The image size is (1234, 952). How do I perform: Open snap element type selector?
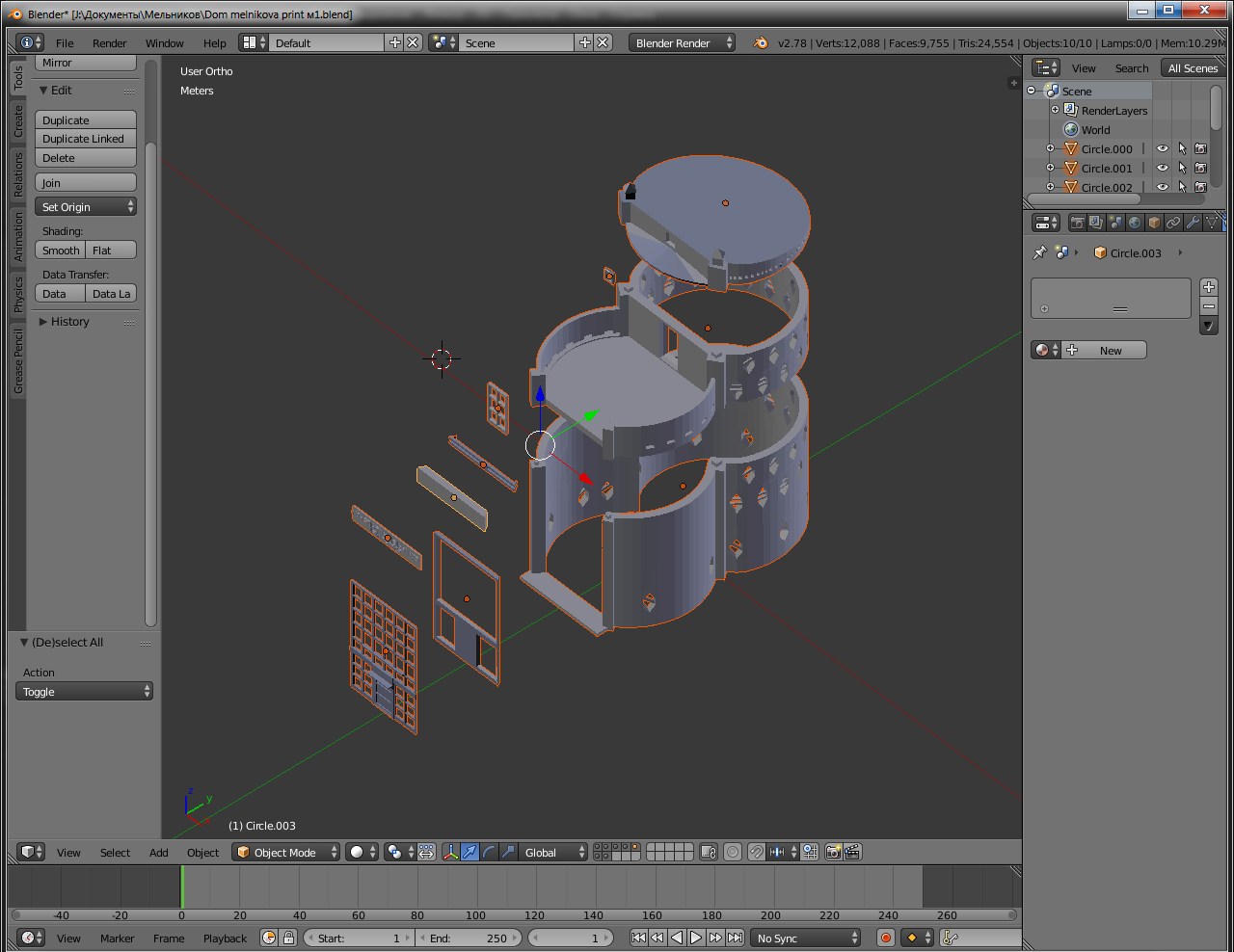coord(783,852)
